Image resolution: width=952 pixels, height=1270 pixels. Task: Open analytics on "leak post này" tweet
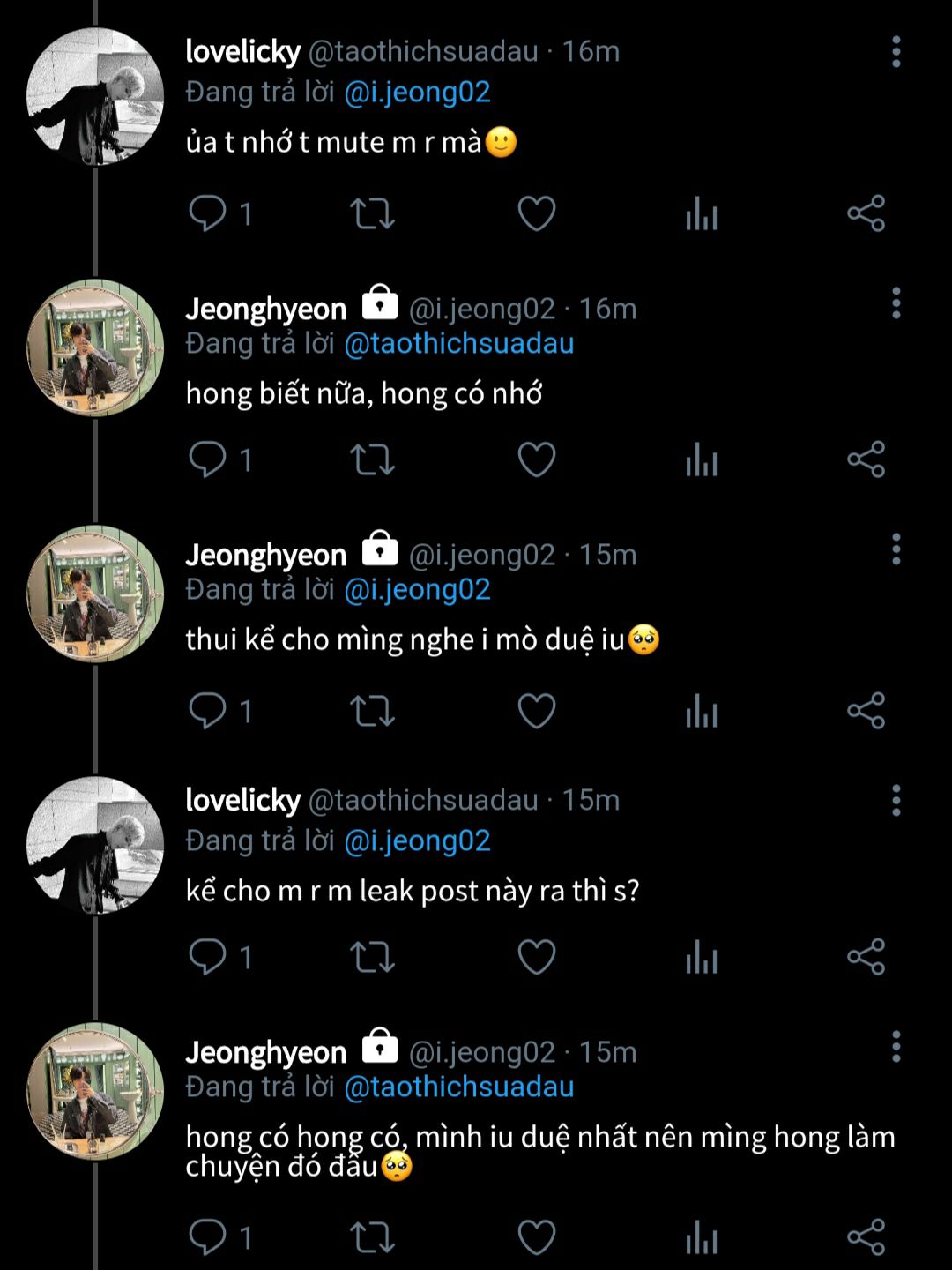point(702,957)
